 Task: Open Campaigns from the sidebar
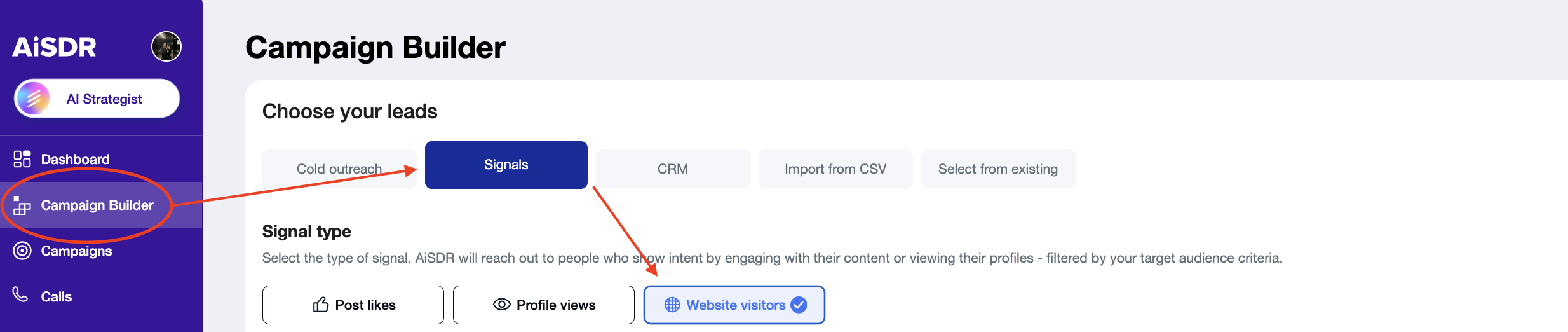[76, 251]
